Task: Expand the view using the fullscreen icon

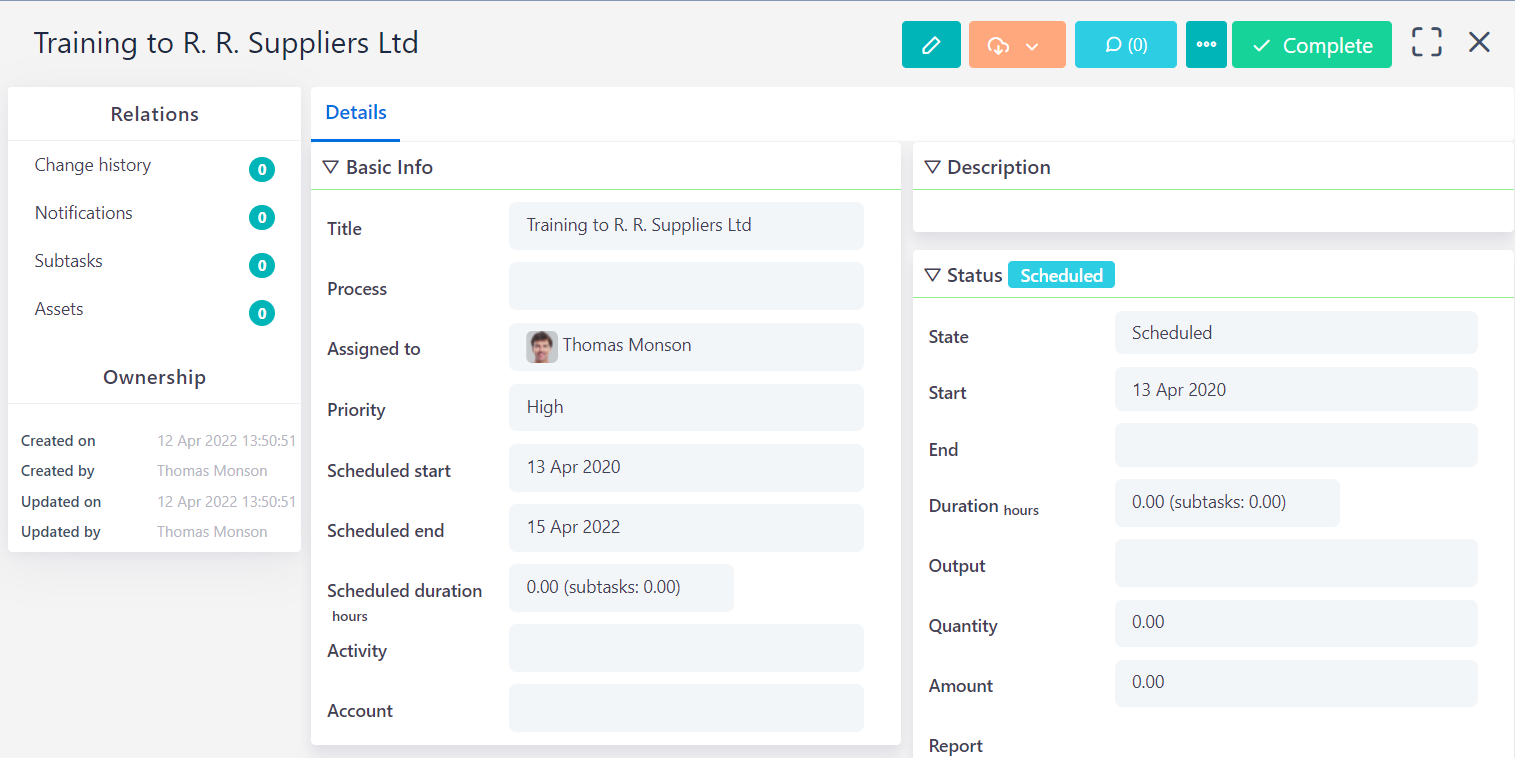Action: click(x=1426, y=42)
